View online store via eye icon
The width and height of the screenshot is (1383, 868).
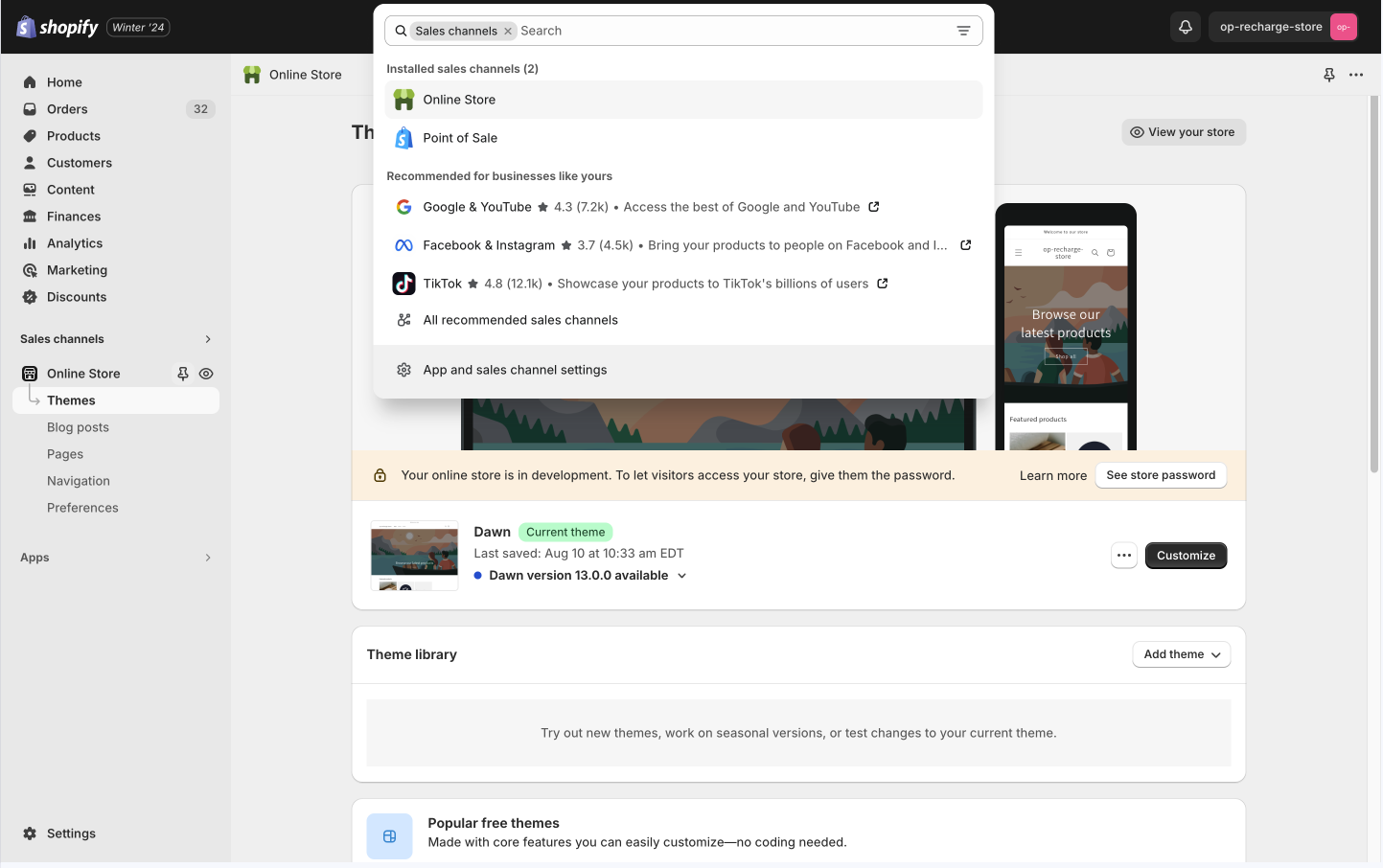click(x=206, y=374)
